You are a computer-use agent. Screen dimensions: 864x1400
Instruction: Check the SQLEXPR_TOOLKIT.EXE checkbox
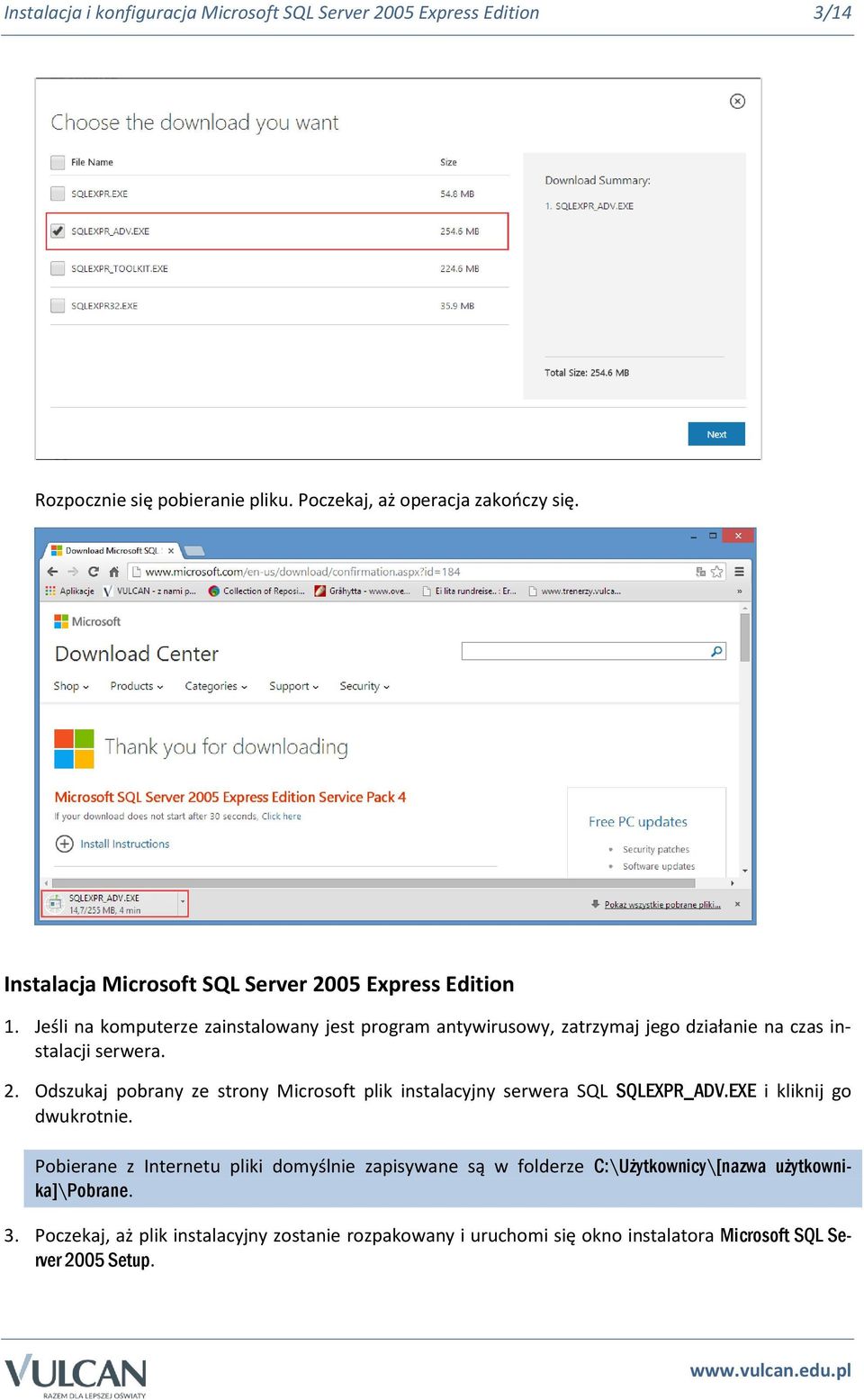point(58,268)
